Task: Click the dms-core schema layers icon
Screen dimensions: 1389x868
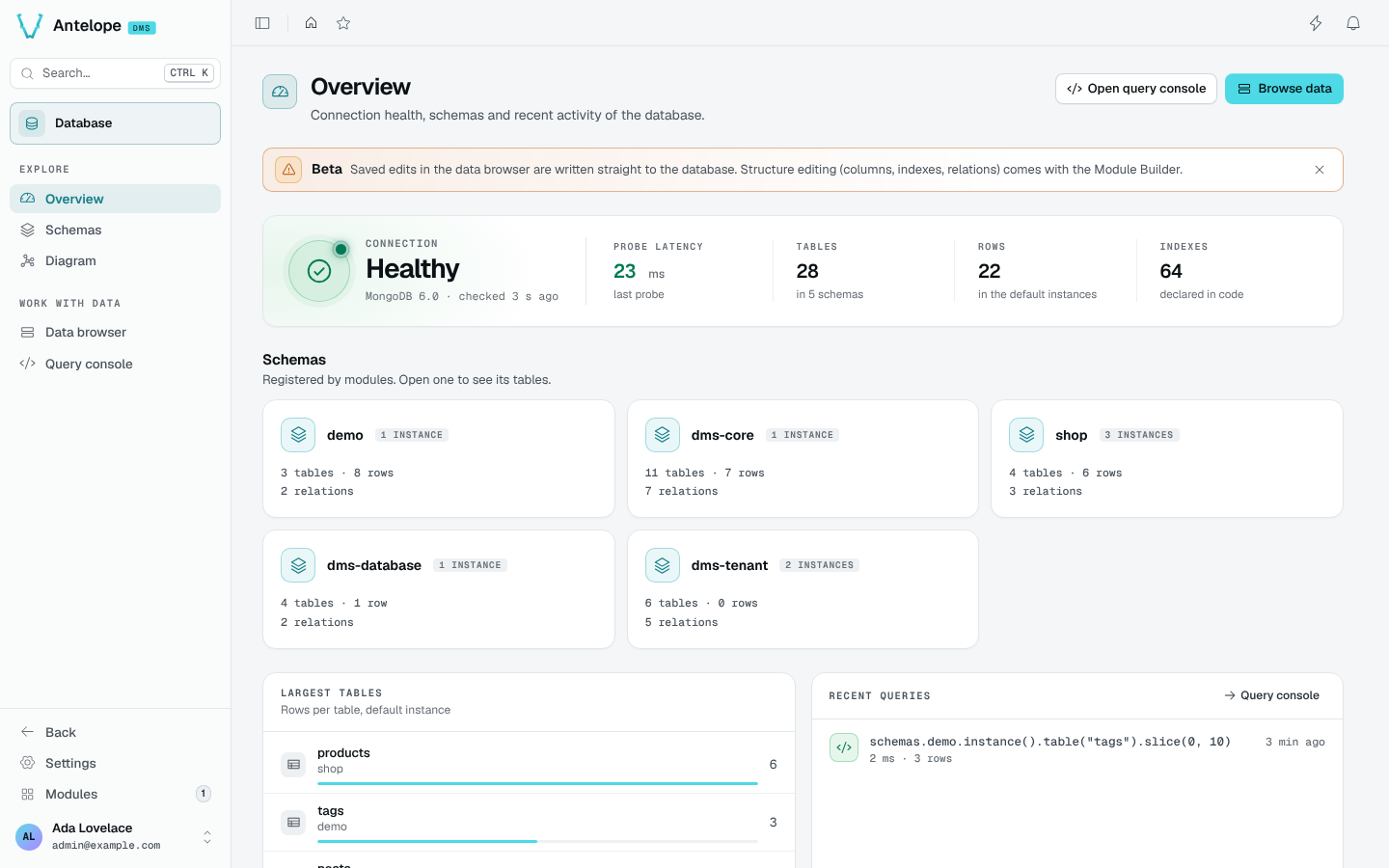Action: pyautogui.click(x=663, y=435)
